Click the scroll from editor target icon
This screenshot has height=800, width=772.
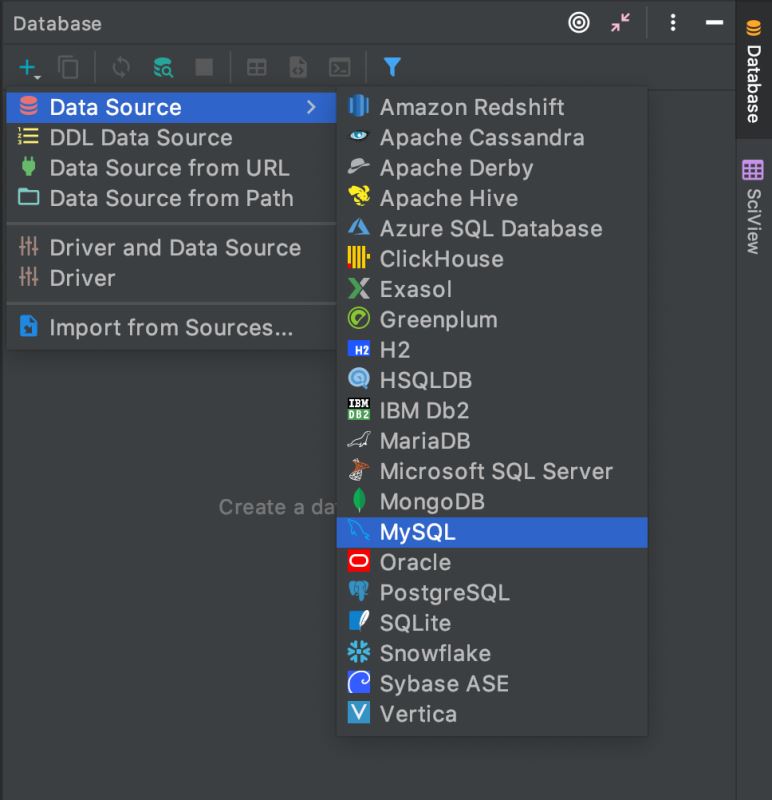coord(579,22)
